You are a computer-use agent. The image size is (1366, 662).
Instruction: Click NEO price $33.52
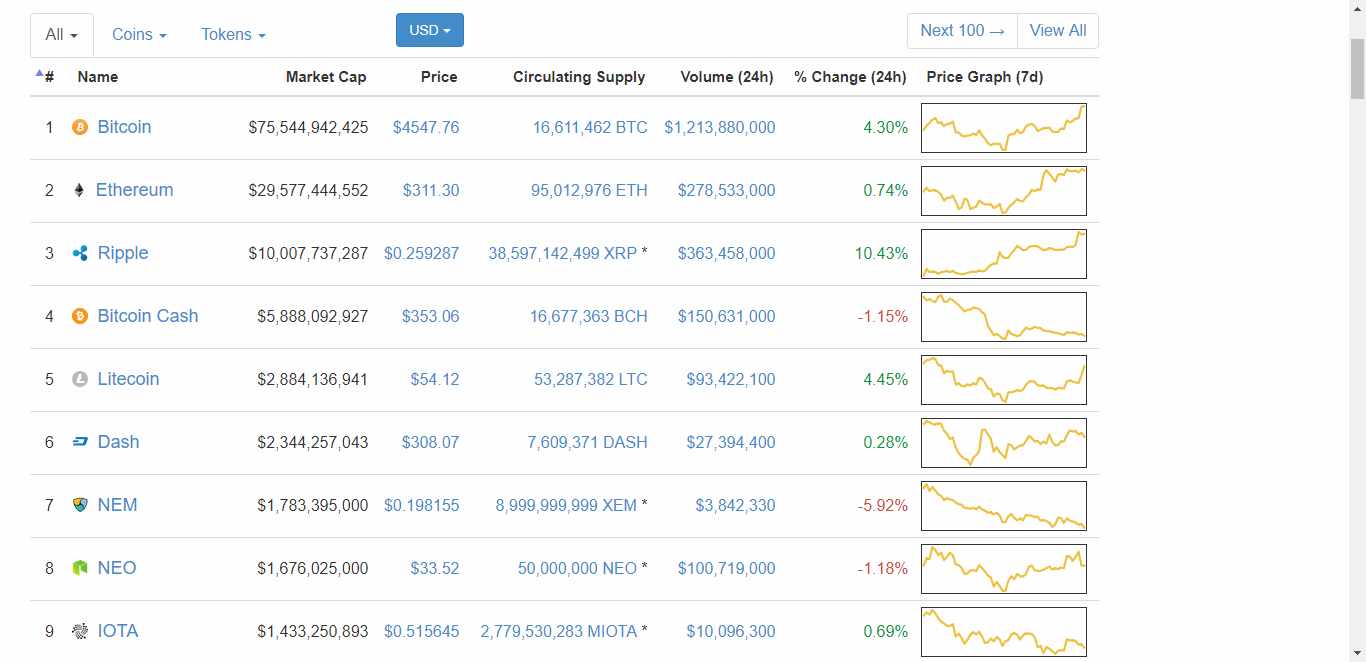(x=435, y=569)
